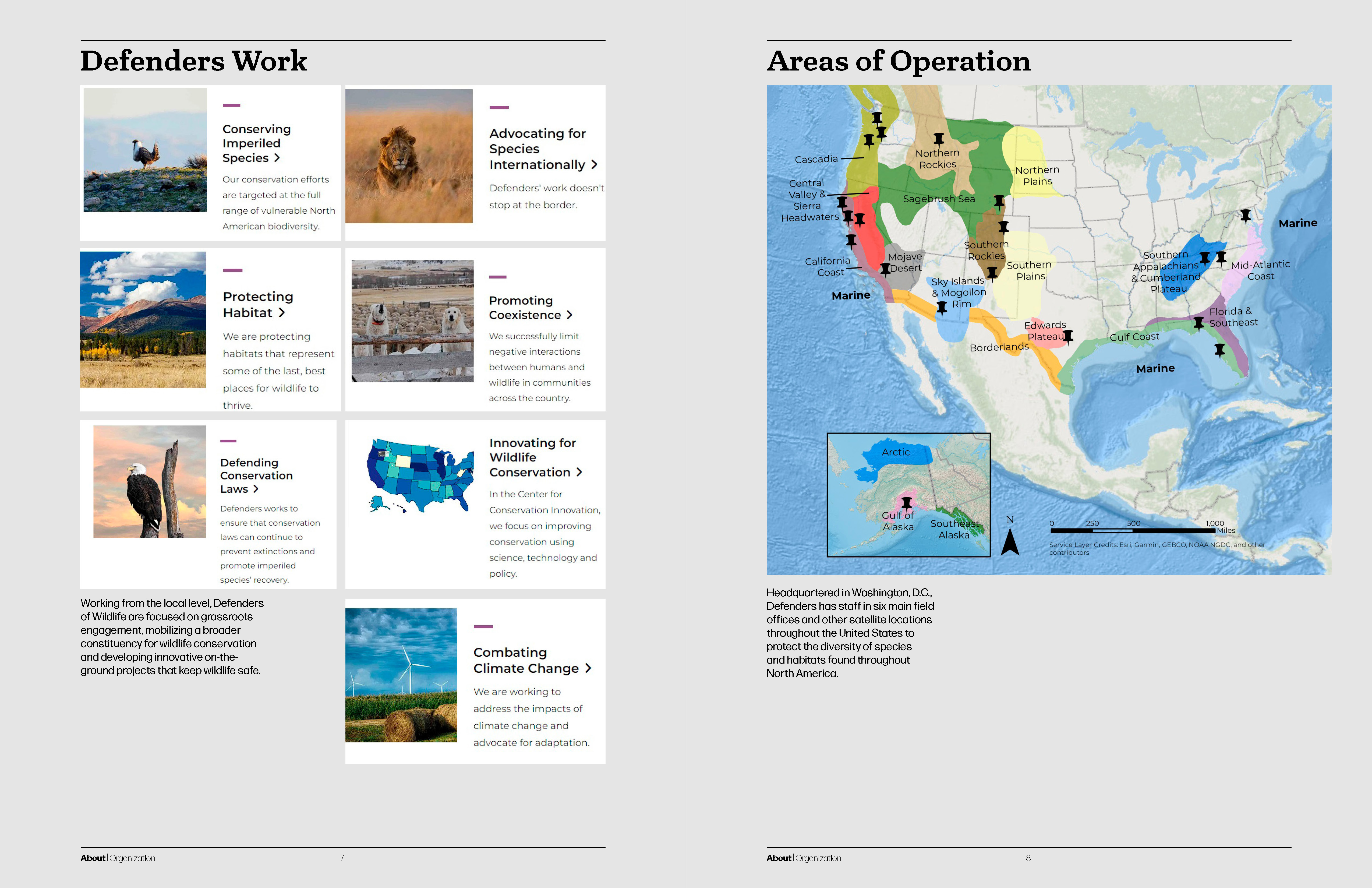Click chevron beside Protecting Habitat
Viewport: 1372px width, 888px height.
click(x=282, y=312)
